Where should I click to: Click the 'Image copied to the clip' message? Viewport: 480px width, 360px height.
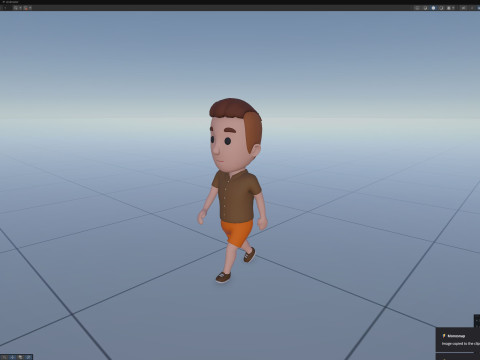coord(461,343)
